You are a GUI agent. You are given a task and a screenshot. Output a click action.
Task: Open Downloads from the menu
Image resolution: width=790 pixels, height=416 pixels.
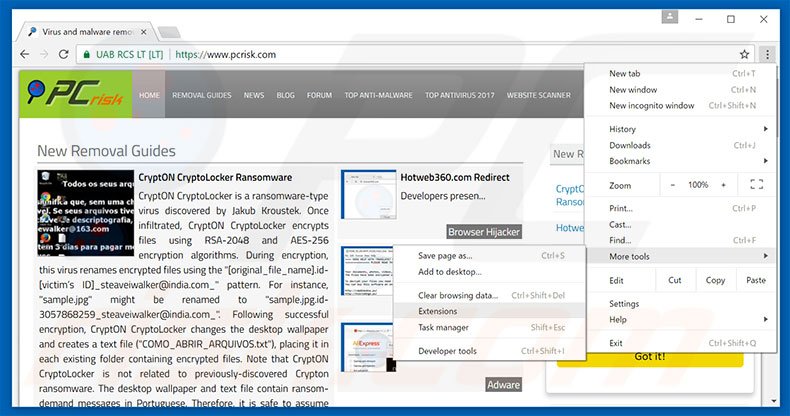[x=681, y=145]
